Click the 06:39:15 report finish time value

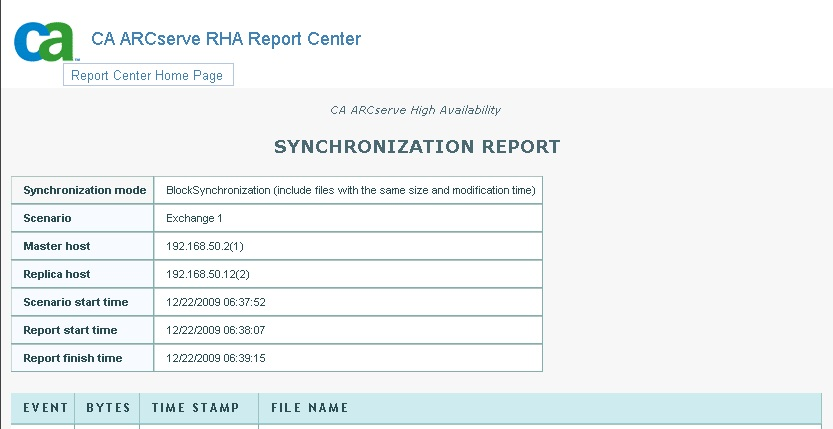tap(215, 358)
